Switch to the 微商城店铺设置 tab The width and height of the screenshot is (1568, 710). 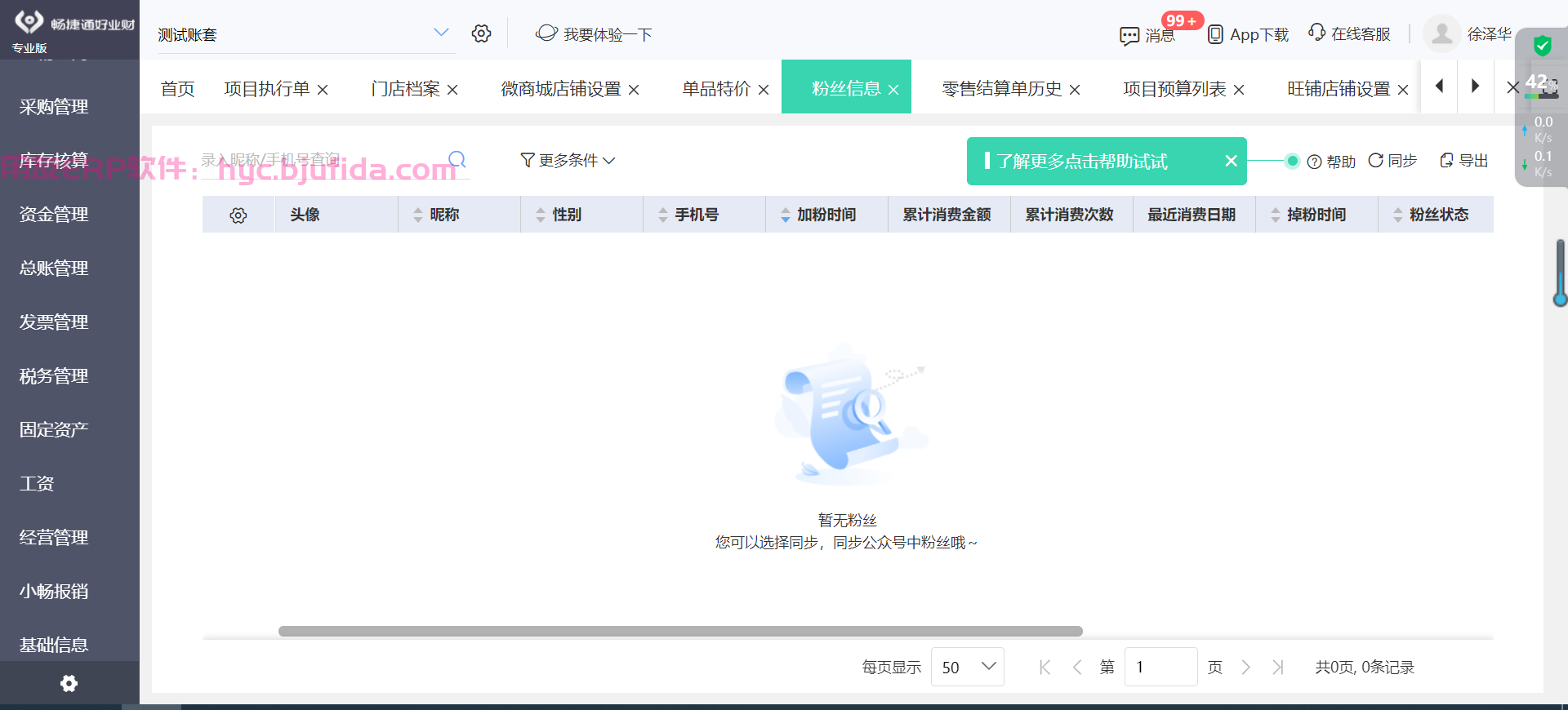coord(561,88)
